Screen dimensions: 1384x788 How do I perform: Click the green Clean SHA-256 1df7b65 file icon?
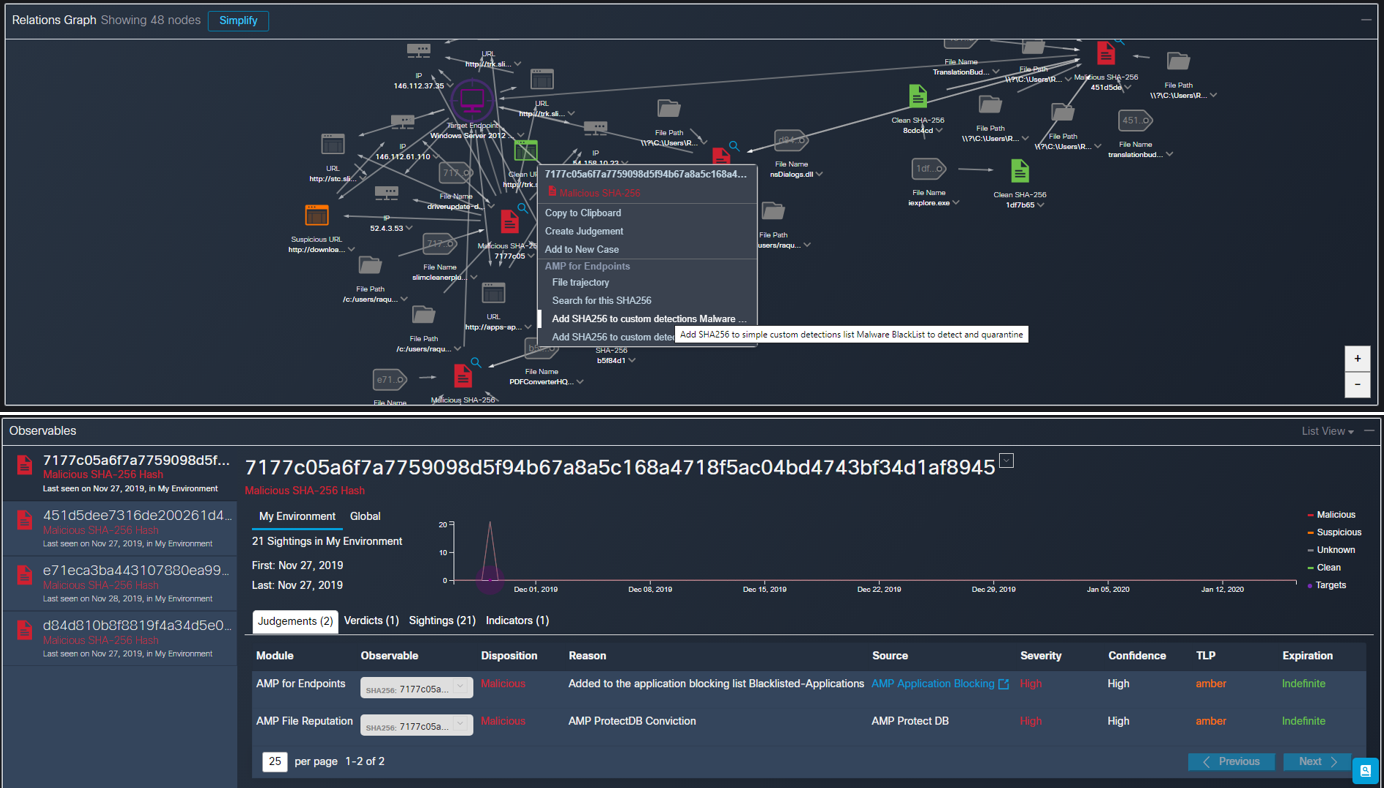click(1019, 171)
